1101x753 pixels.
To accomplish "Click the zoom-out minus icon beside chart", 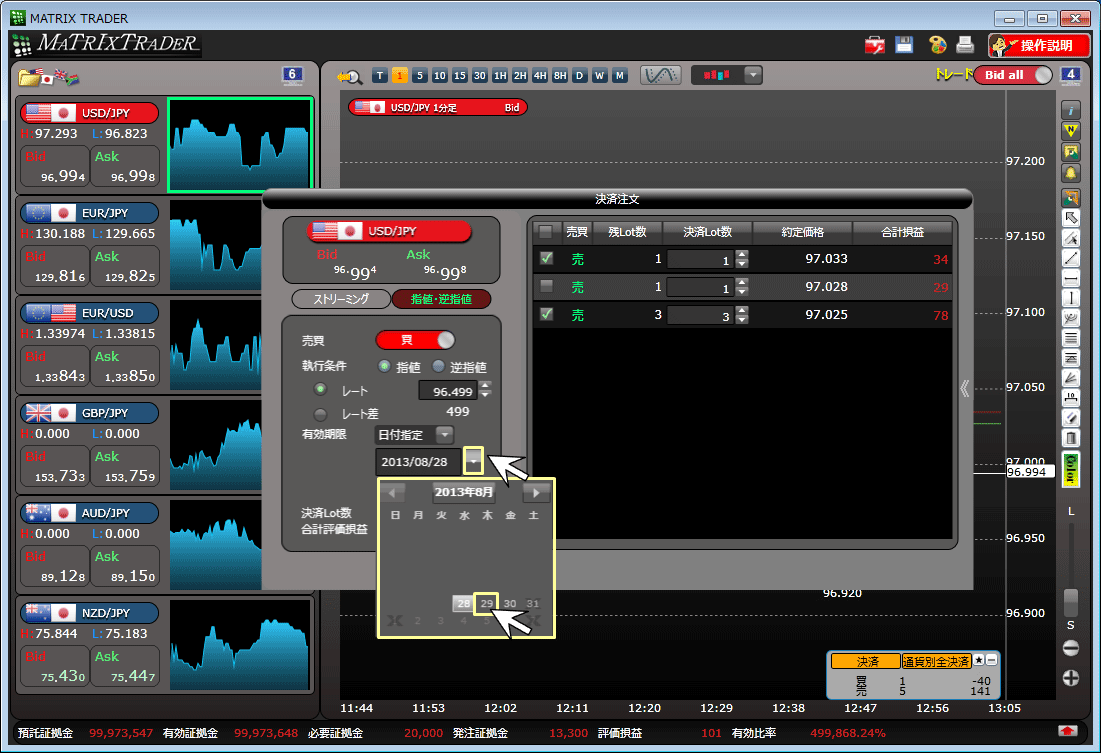I will click(x=1071, y=648).
